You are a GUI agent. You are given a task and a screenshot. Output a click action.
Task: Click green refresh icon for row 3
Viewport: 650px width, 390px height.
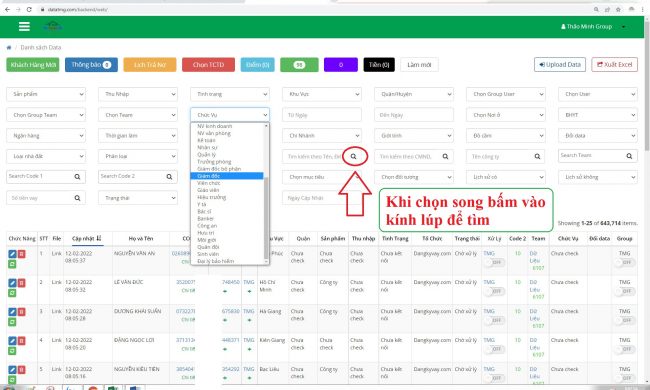[x=12, y=322]
